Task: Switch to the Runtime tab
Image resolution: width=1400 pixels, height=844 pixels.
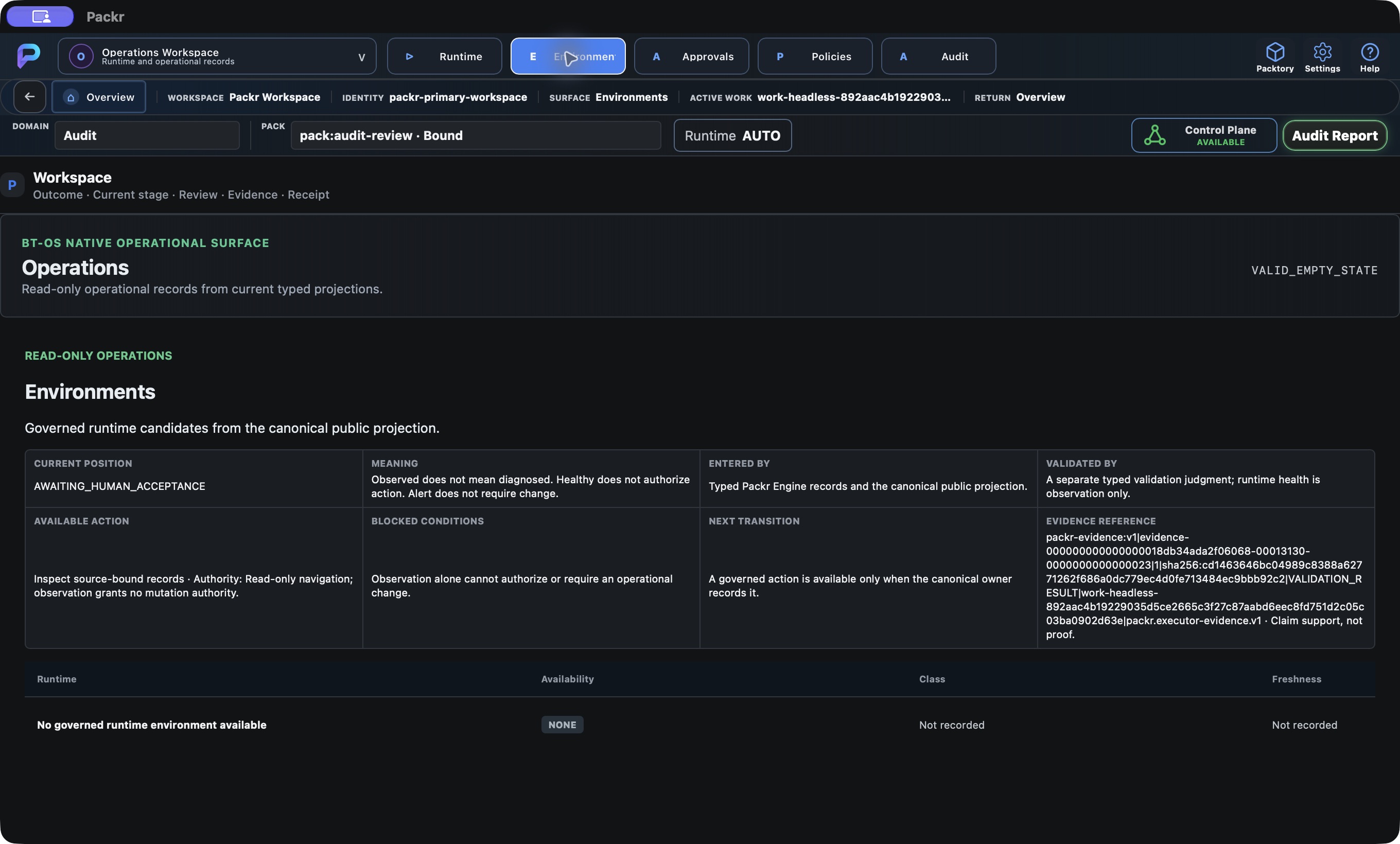Action: pos(444,56)
